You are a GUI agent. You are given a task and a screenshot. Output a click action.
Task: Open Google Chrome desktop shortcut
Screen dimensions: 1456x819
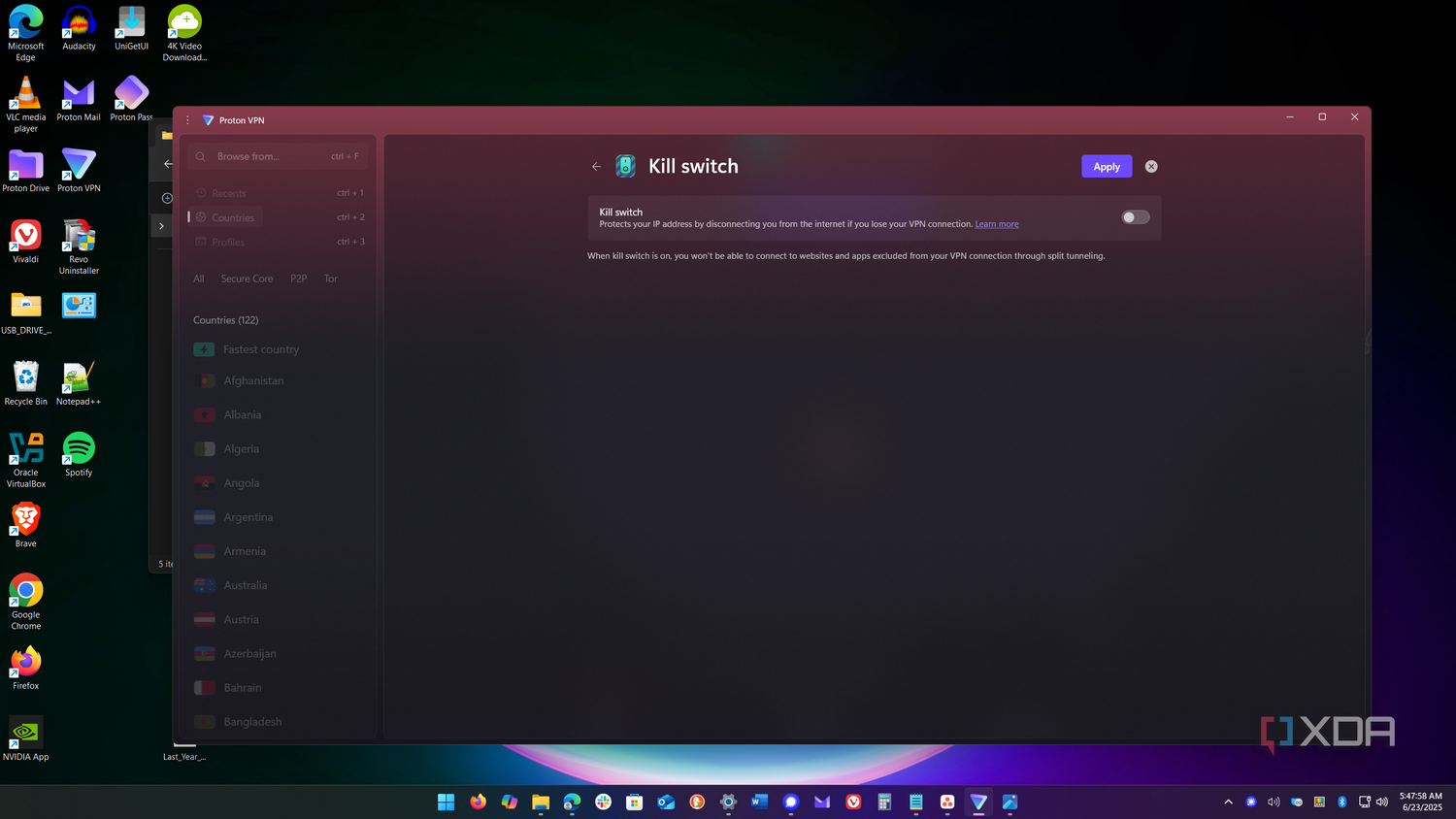pos(26,602)
